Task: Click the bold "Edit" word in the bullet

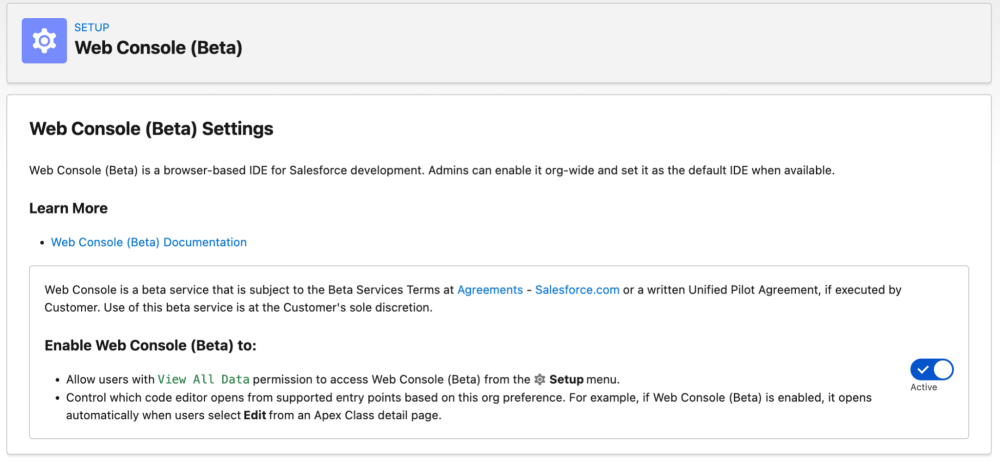Action: tap(254, 416)
